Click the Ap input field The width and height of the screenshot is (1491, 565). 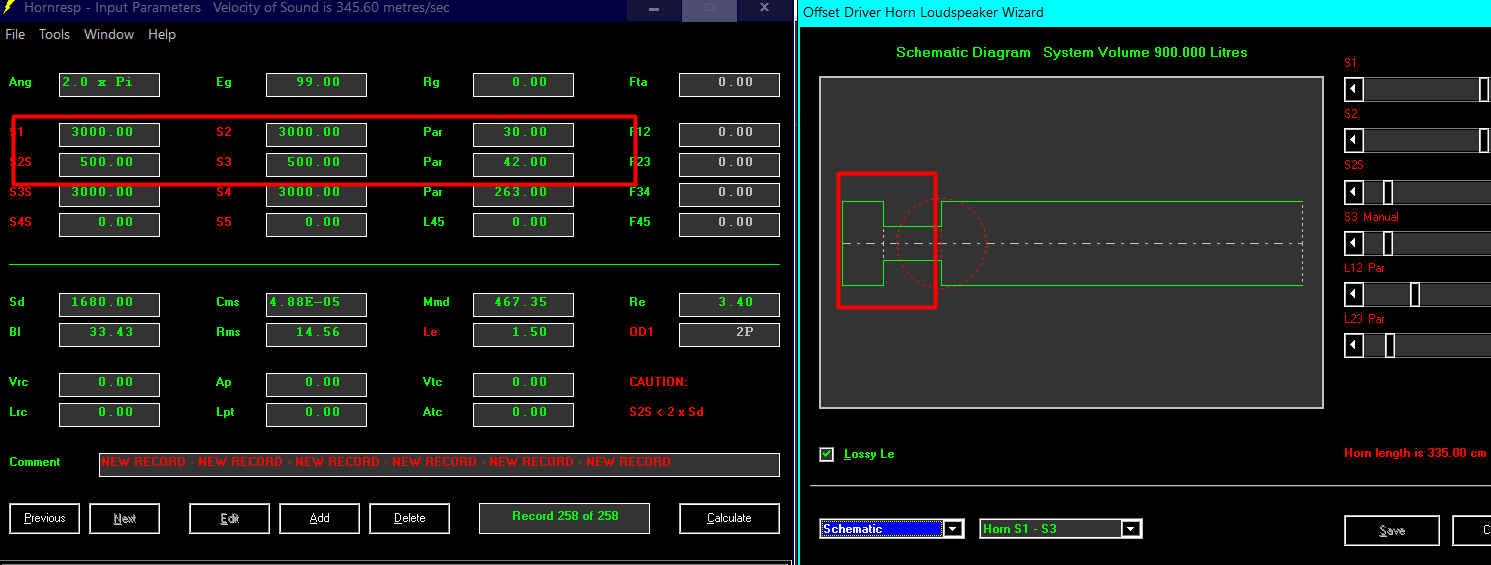click(x=316, y=384)
